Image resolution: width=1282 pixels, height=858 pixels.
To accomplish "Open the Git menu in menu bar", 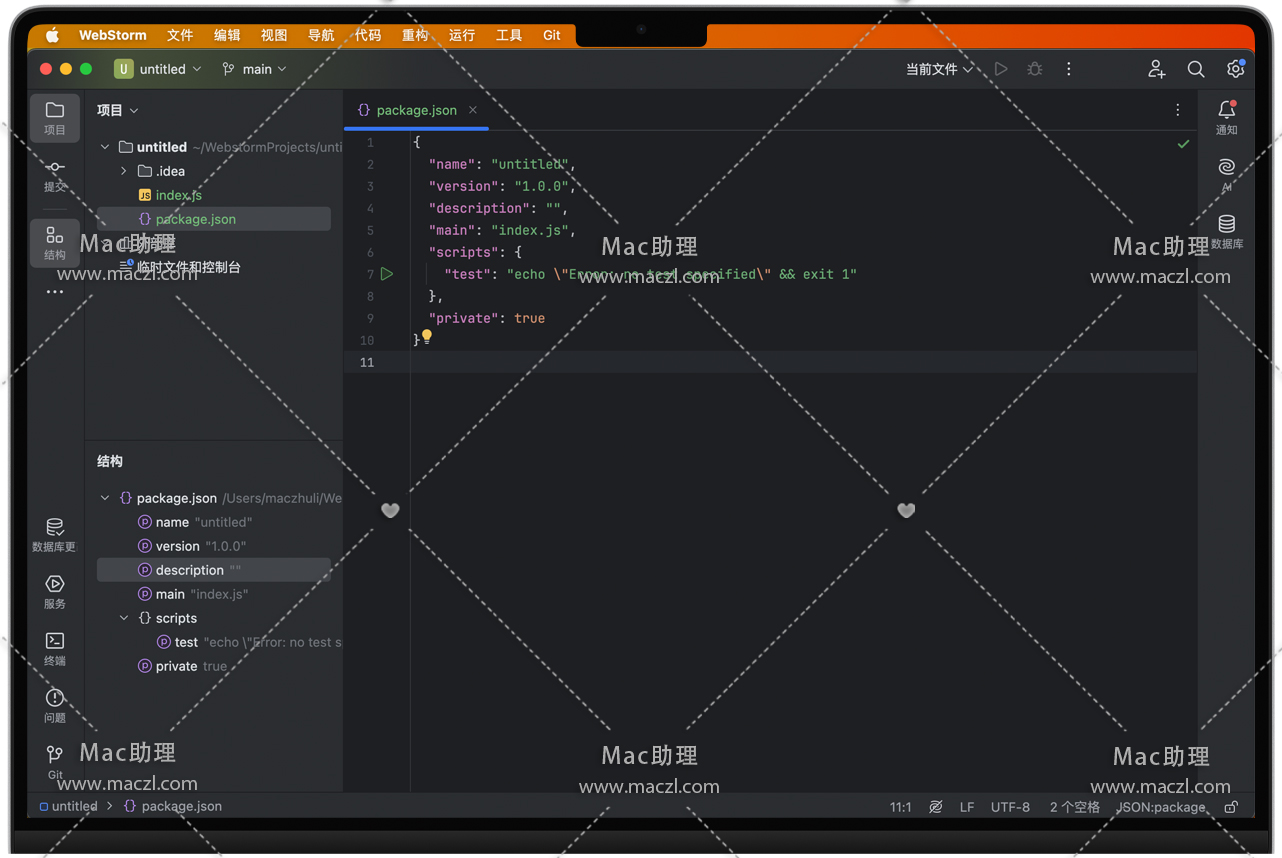I will tap(551, 35).
